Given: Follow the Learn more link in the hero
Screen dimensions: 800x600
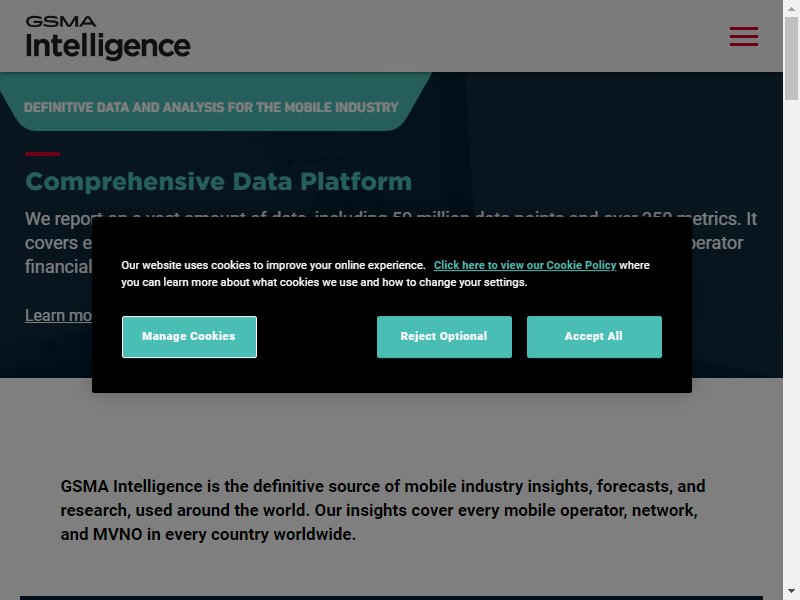Looking at the screenshot, I should 58,315.
